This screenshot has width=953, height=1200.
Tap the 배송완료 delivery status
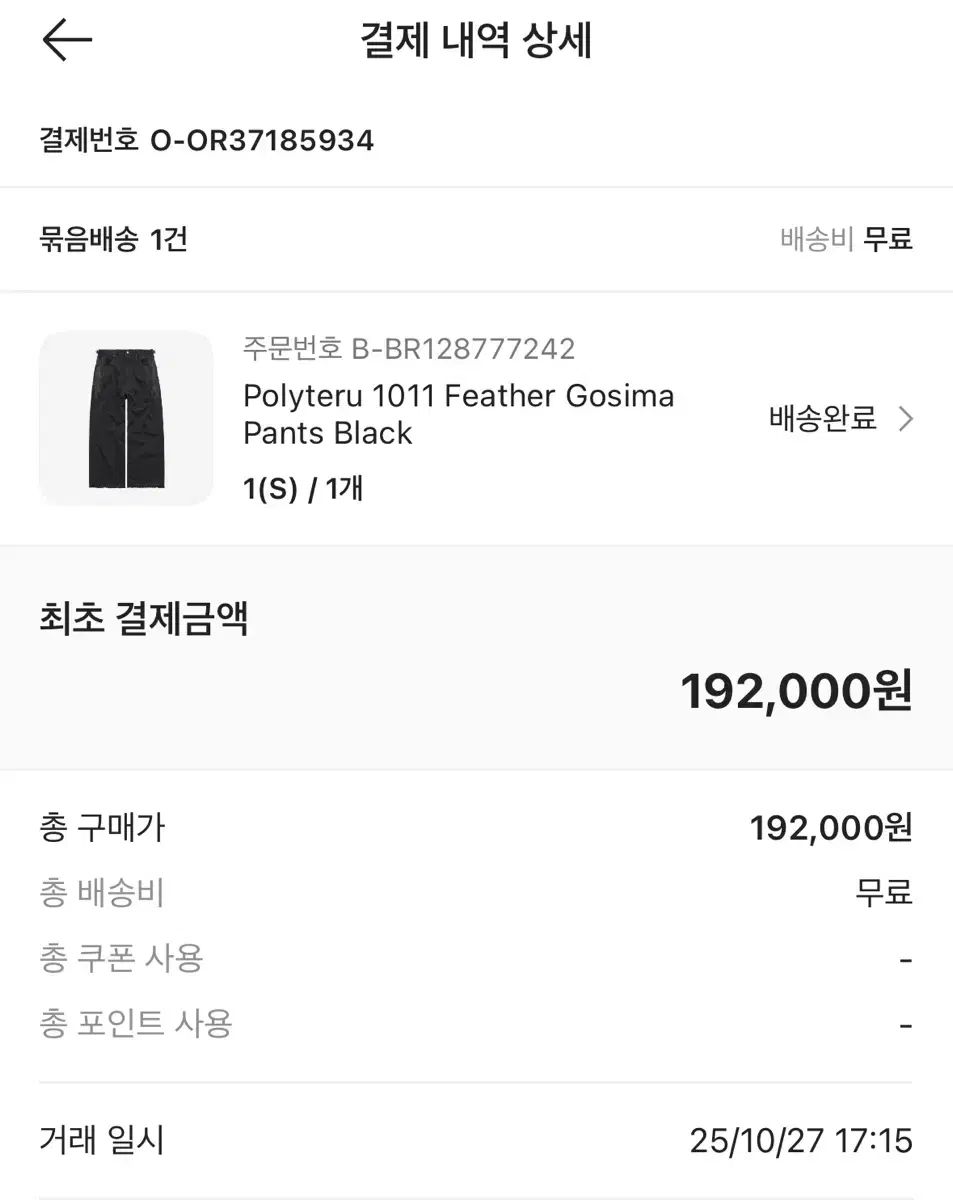(x=822, y=419)
